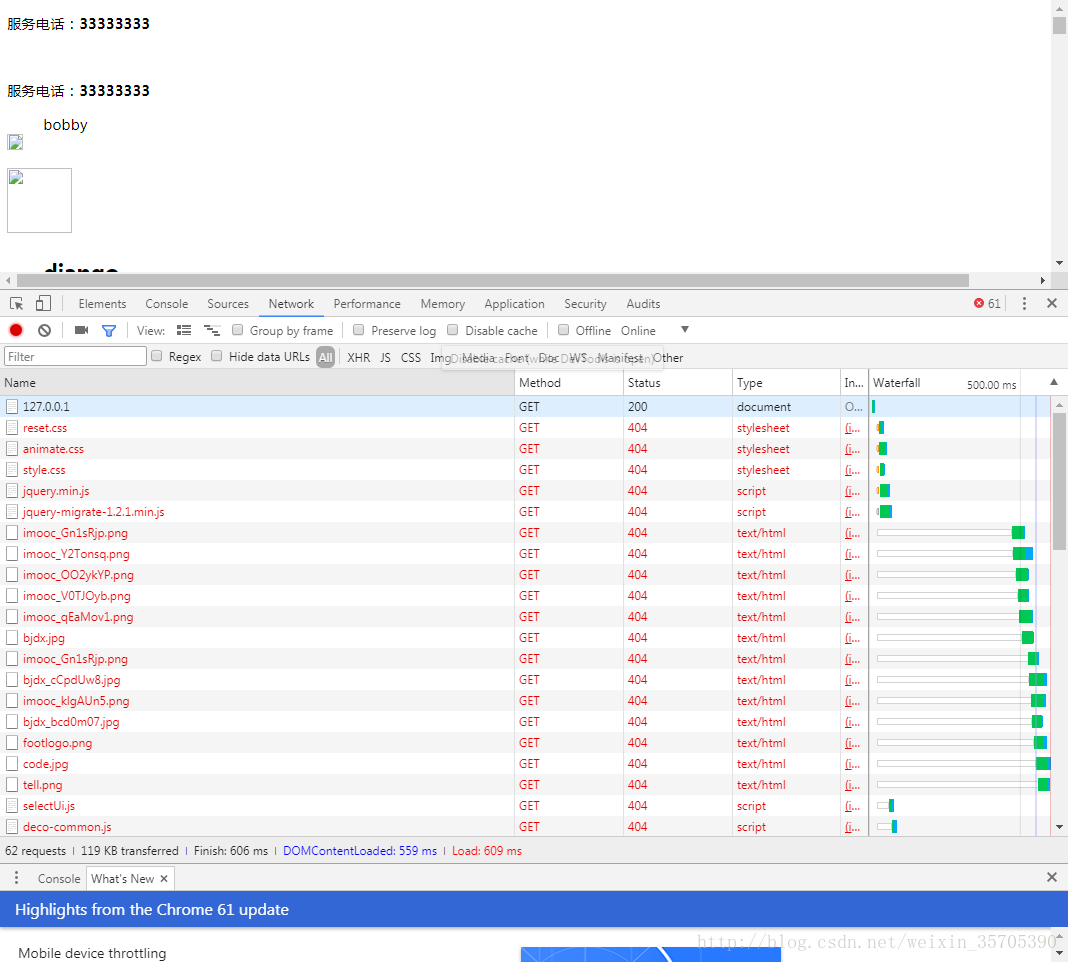Image resolution: width=1068 pixels, height=962 pixels.
Task: Filter requests by Other
Action: [x=668, y=358]
